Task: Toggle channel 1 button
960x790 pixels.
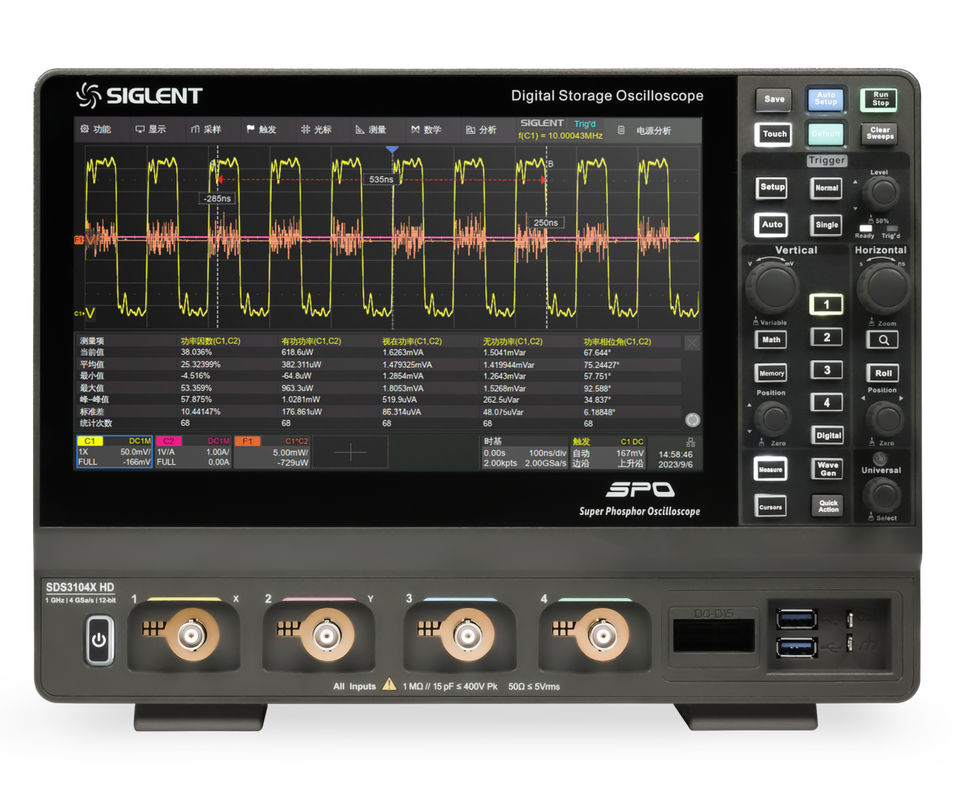Action: 826,304
